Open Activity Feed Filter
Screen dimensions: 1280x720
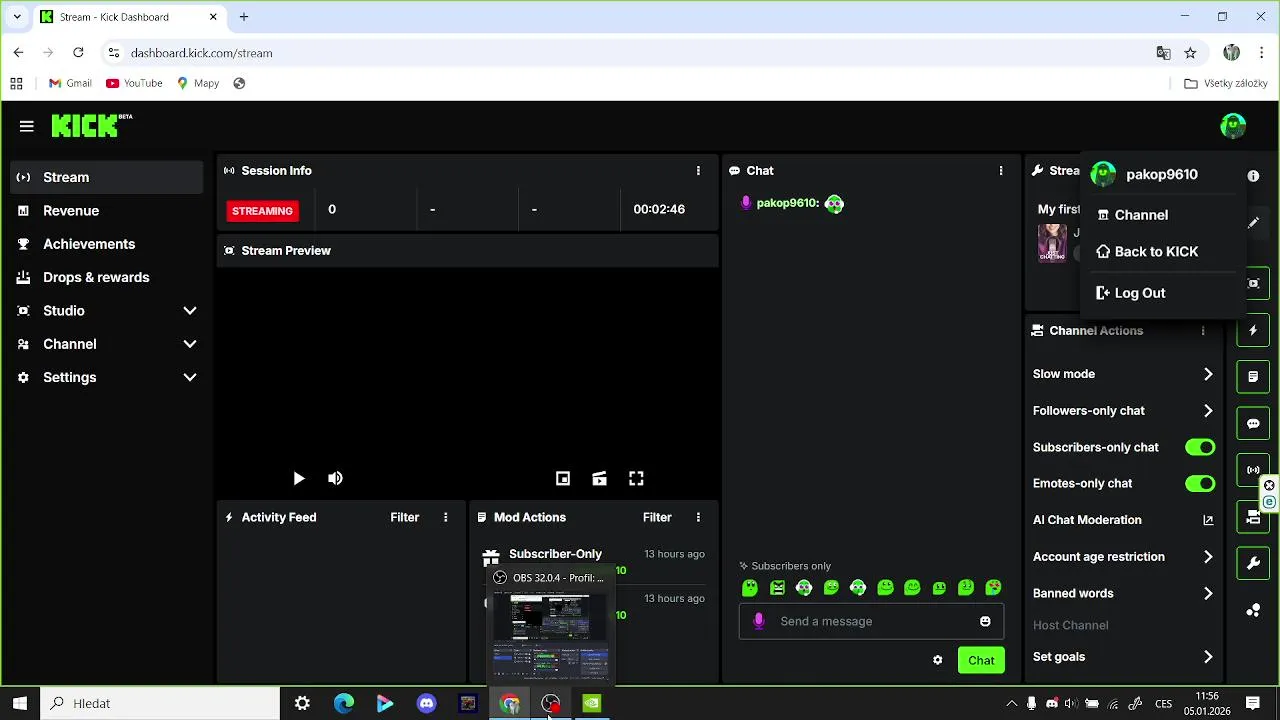coord(404,517)
